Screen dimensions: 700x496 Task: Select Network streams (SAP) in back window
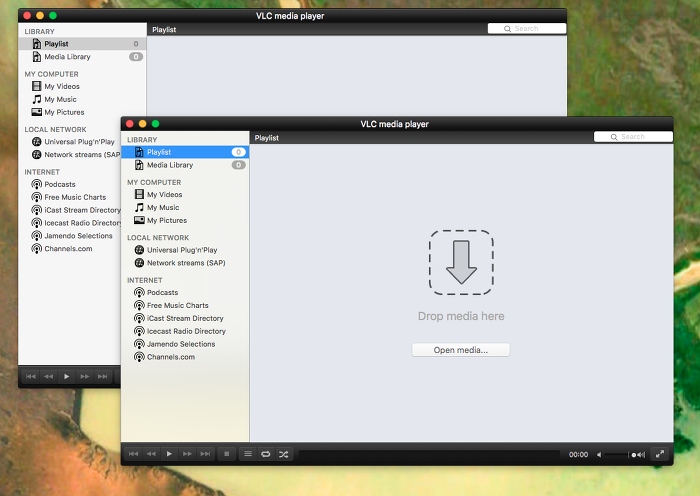point(70,154)
